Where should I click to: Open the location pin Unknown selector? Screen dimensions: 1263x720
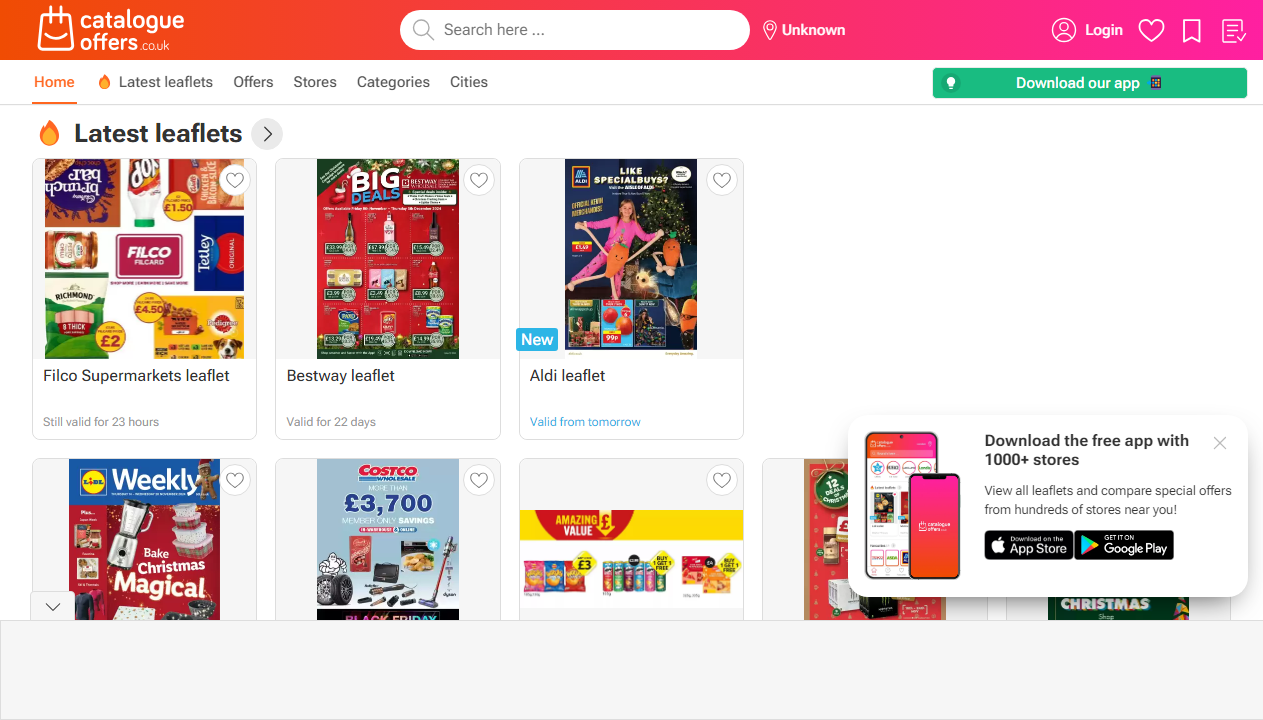click(804, 30)
